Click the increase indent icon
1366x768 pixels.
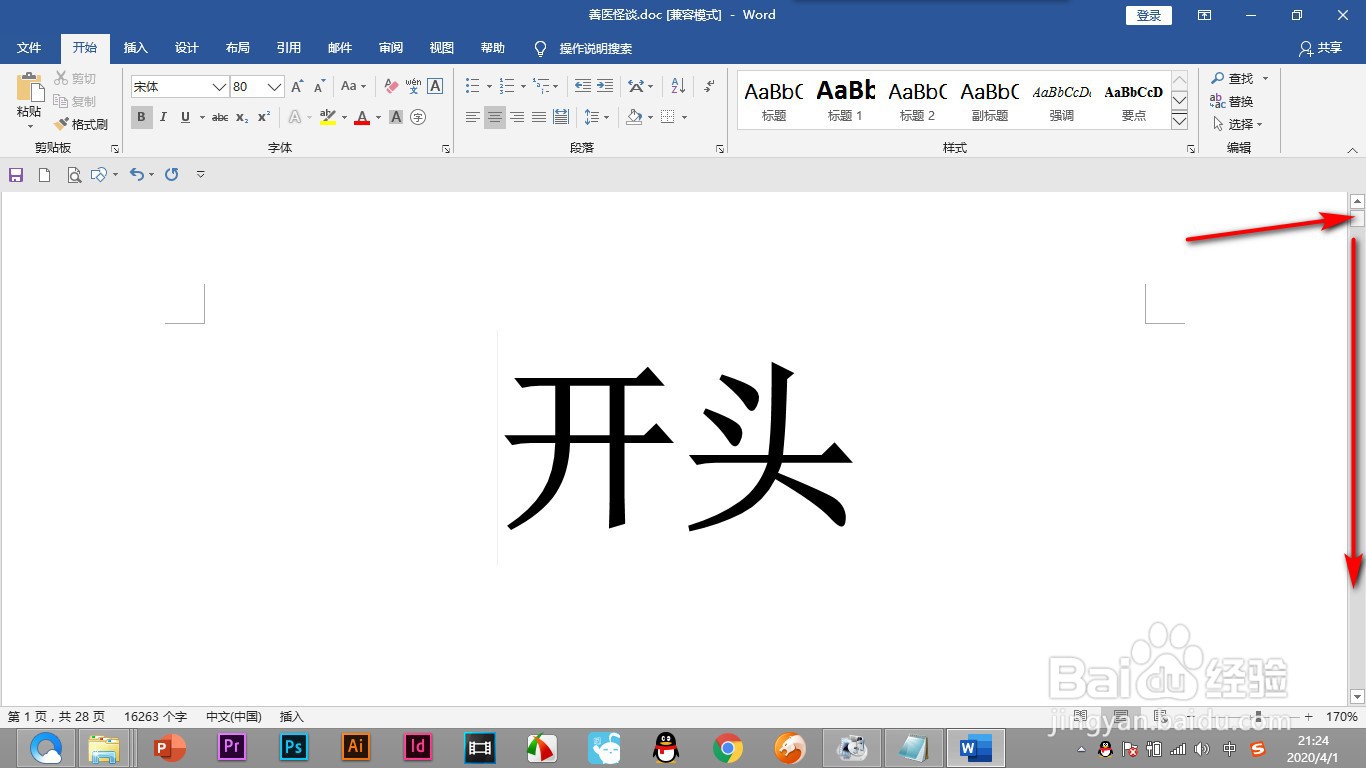604,87
